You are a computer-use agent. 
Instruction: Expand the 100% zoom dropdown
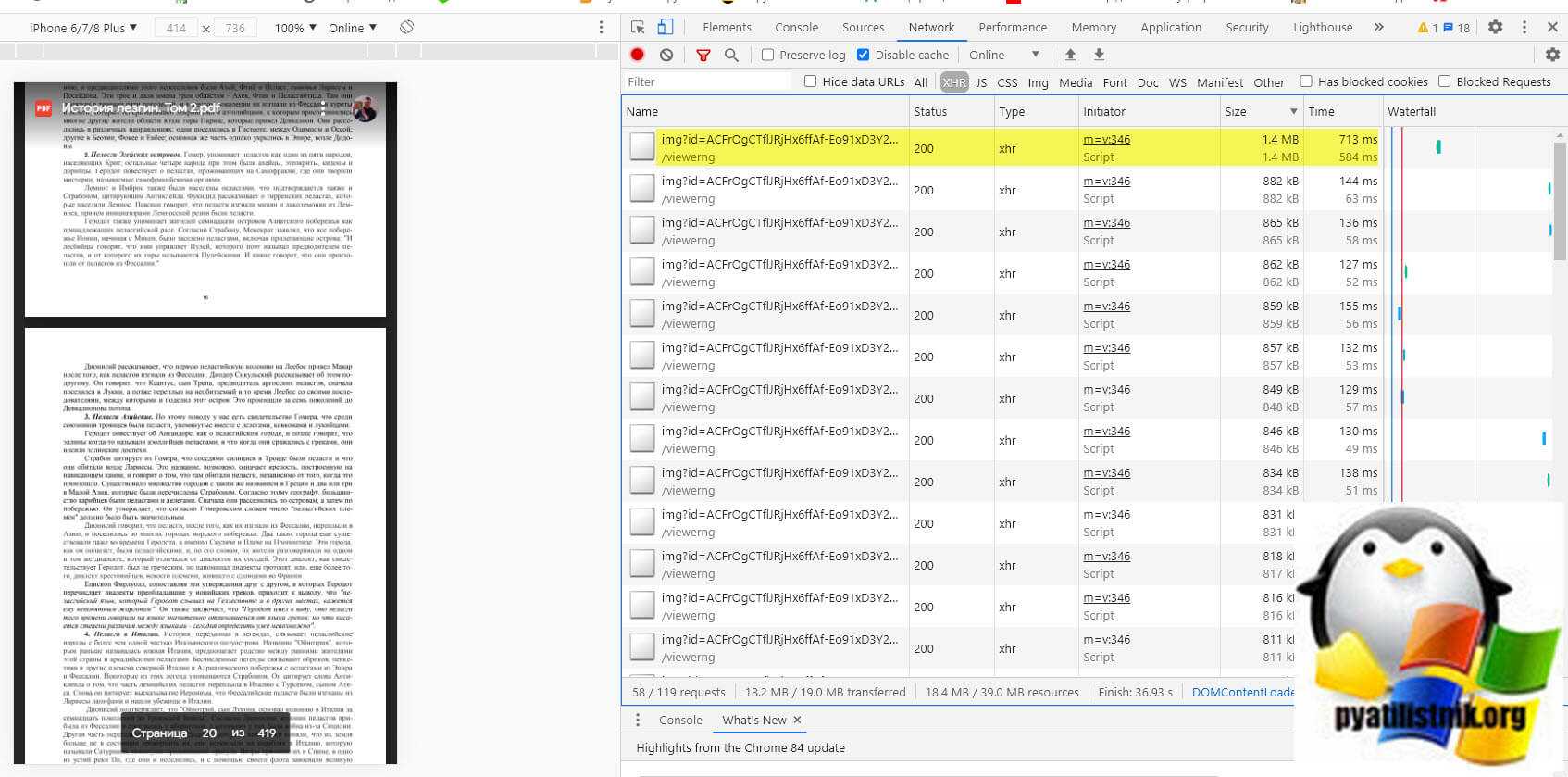point(295,28)
